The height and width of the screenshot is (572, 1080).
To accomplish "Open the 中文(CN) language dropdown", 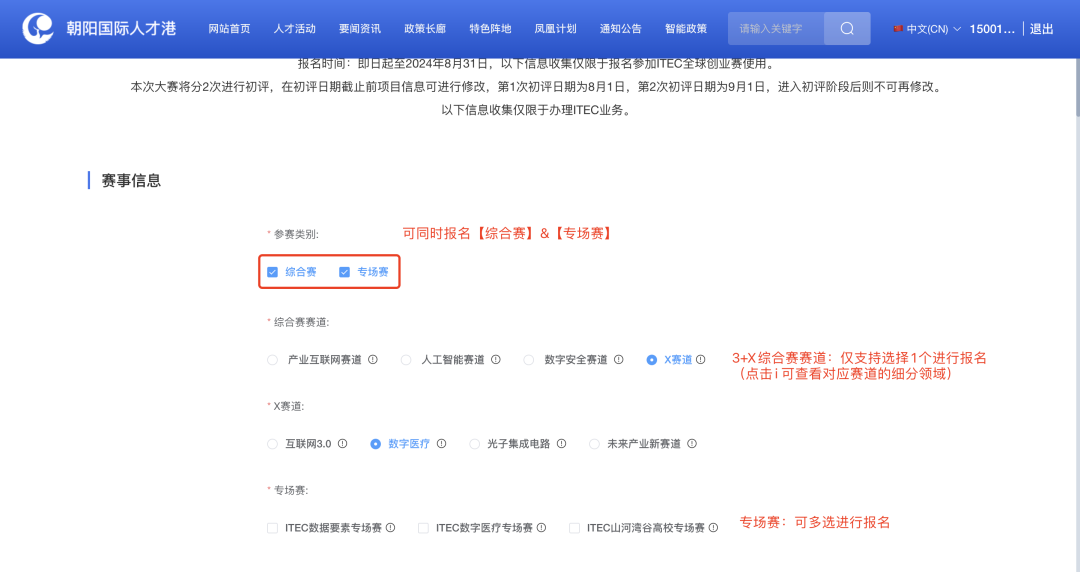I will [x=927, y=29].
